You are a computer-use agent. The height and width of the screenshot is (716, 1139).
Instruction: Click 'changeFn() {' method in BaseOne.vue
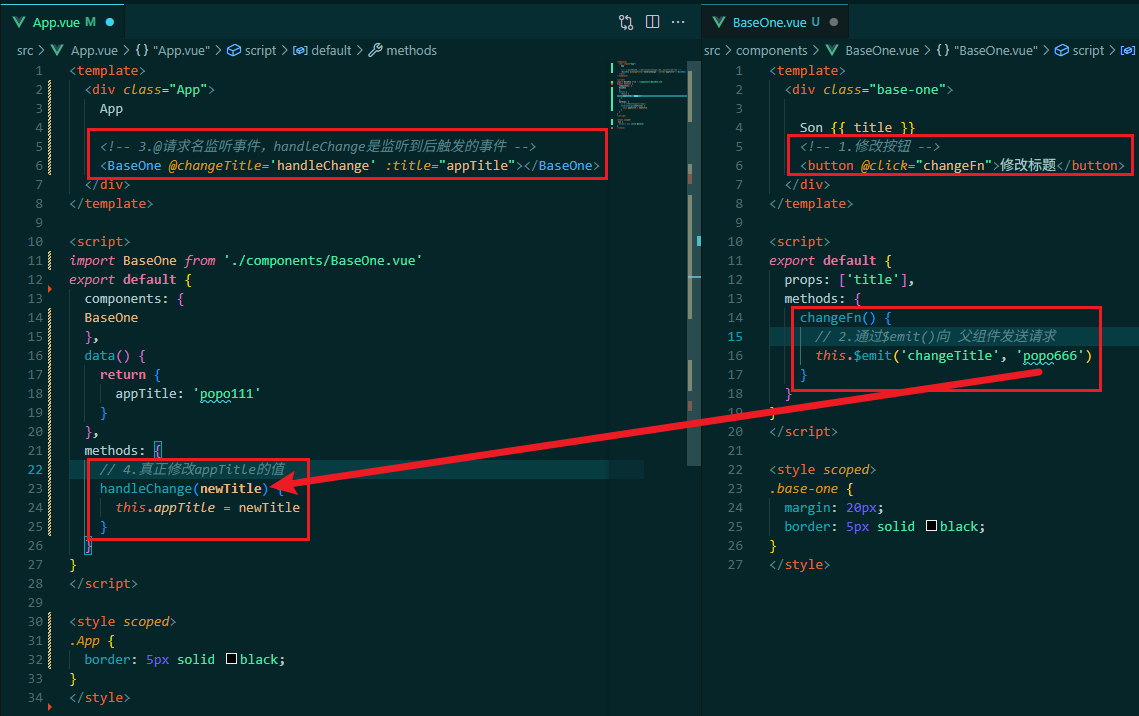(x=846, y=317)
